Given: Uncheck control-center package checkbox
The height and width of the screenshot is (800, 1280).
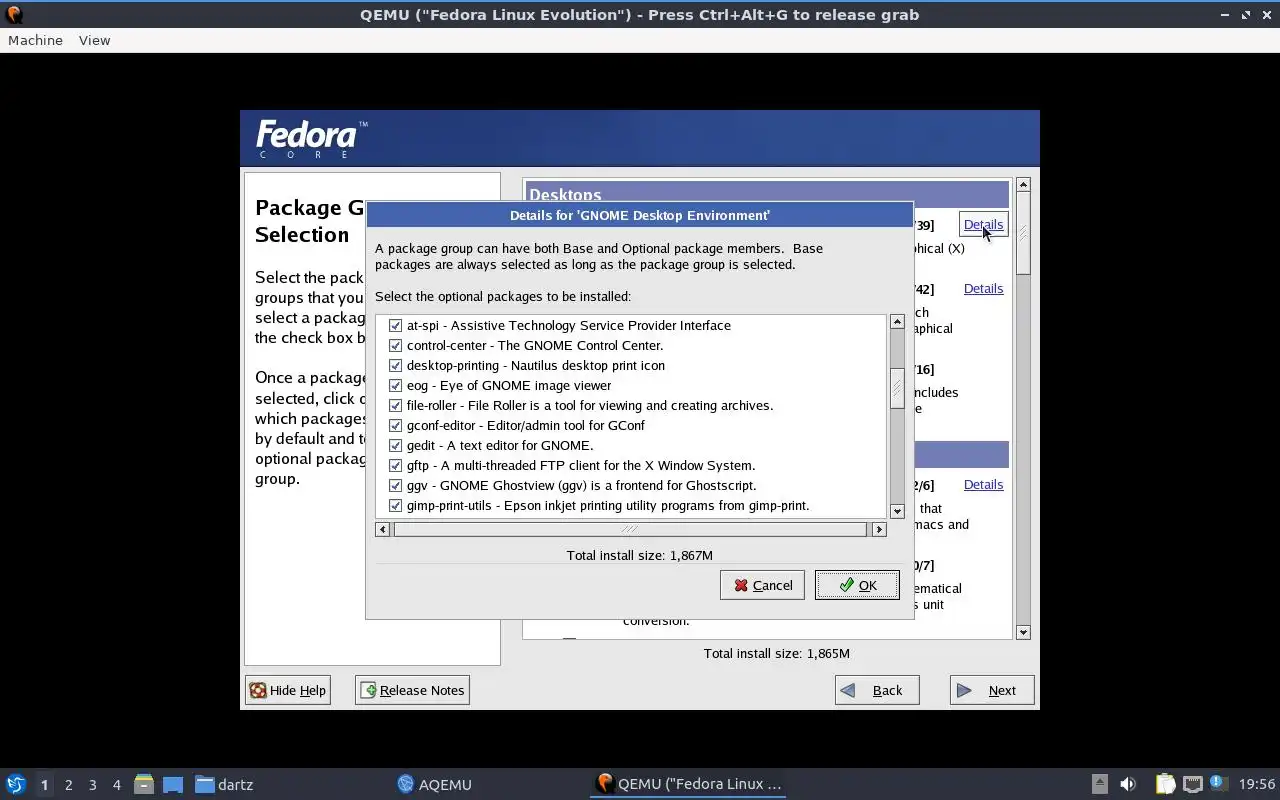Looking at the screenshot, I should (x=395, y=345).
